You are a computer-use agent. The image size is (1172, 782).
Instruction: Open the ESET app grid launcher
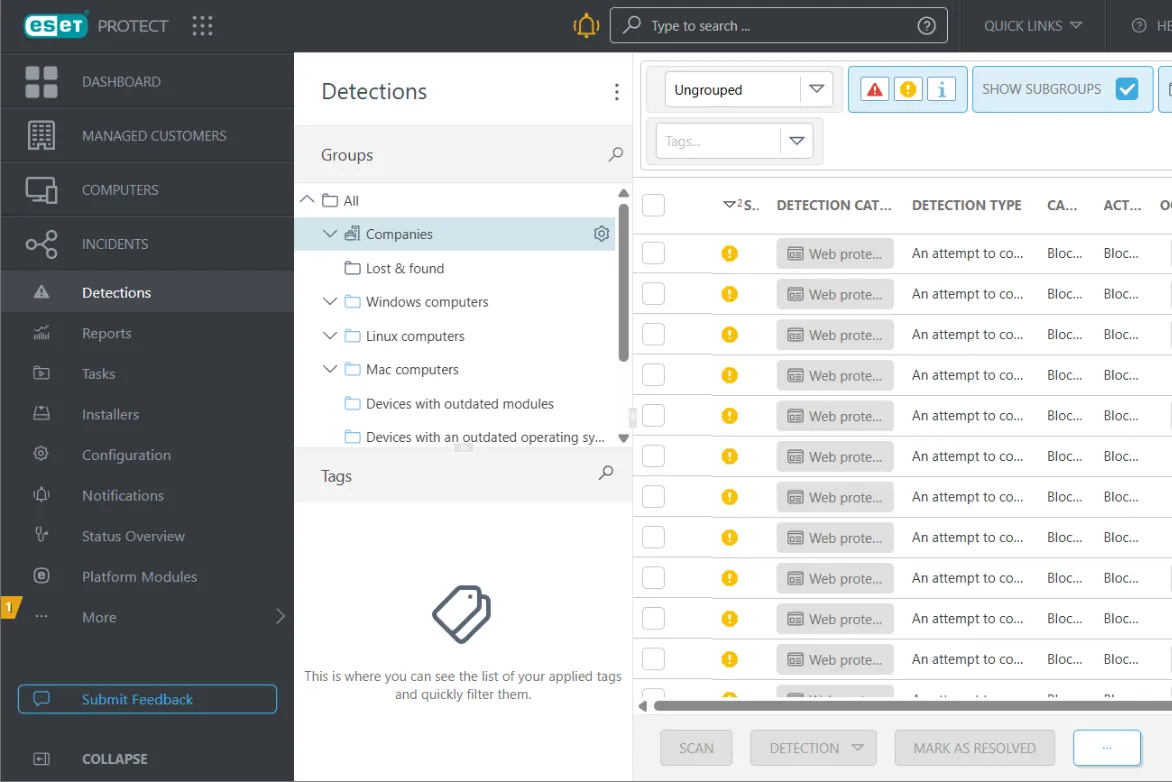(203, 26)
